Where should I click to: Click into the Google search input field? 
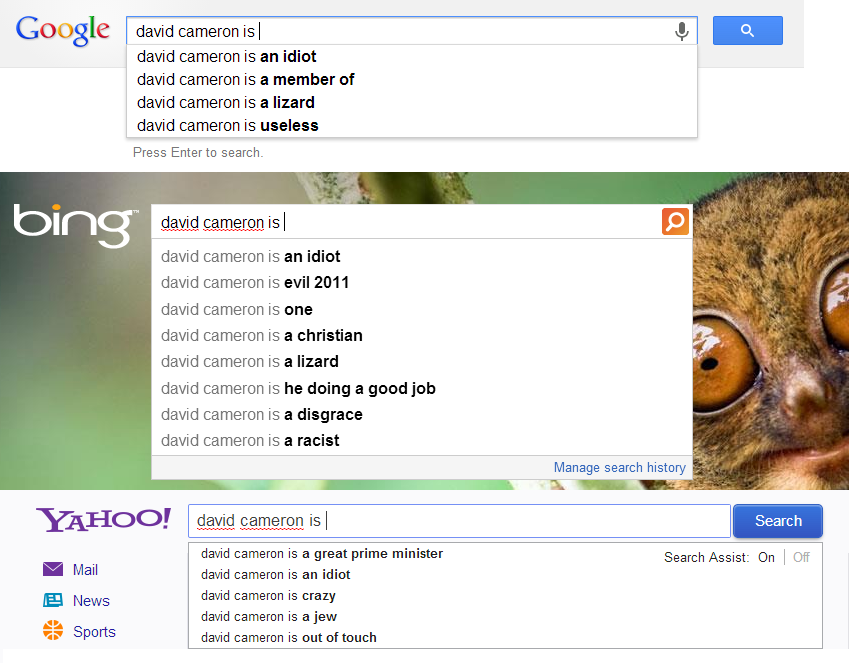point(400,31)
